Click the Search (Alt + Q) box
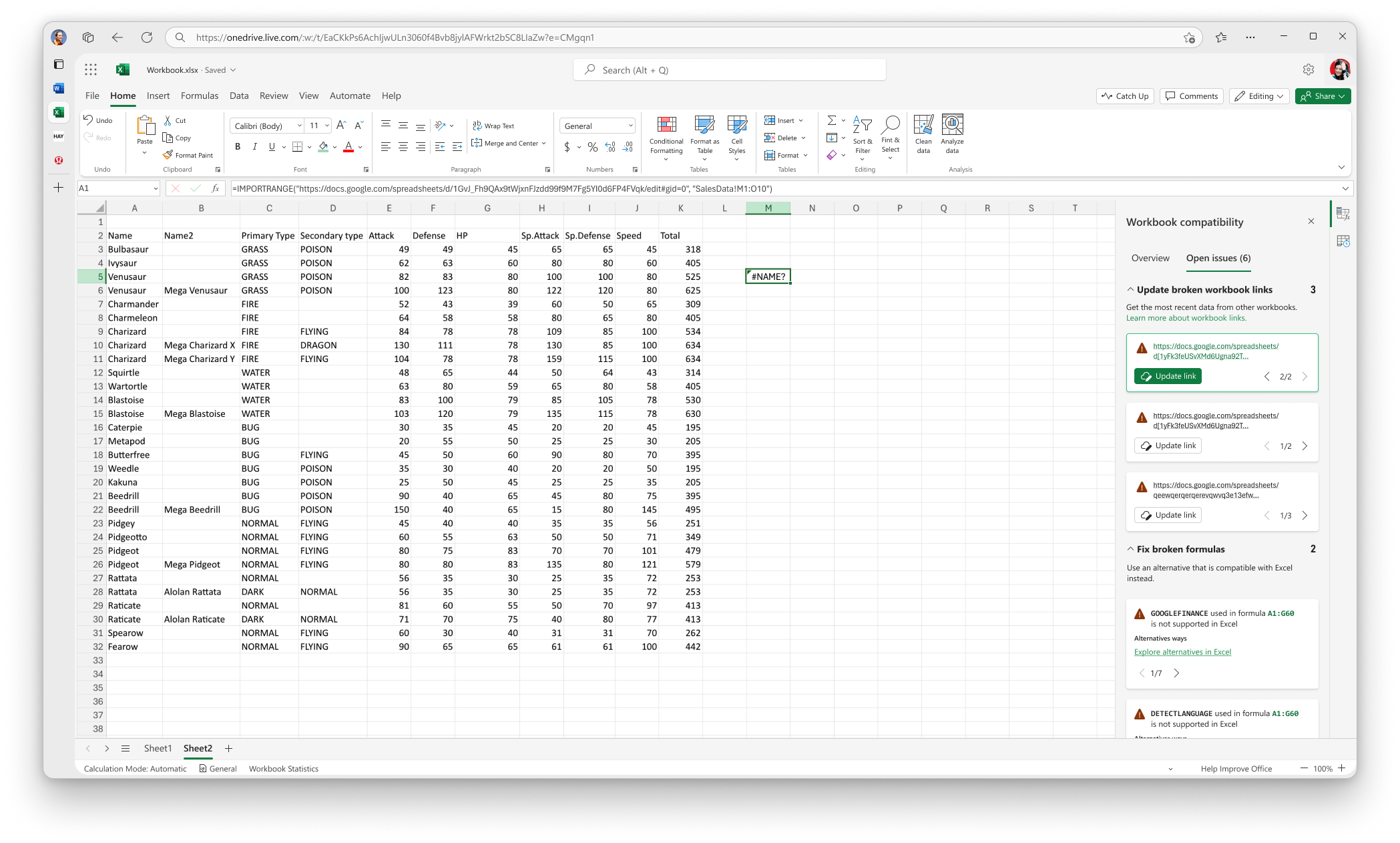1400x843 pixels. tap(729, 70)
